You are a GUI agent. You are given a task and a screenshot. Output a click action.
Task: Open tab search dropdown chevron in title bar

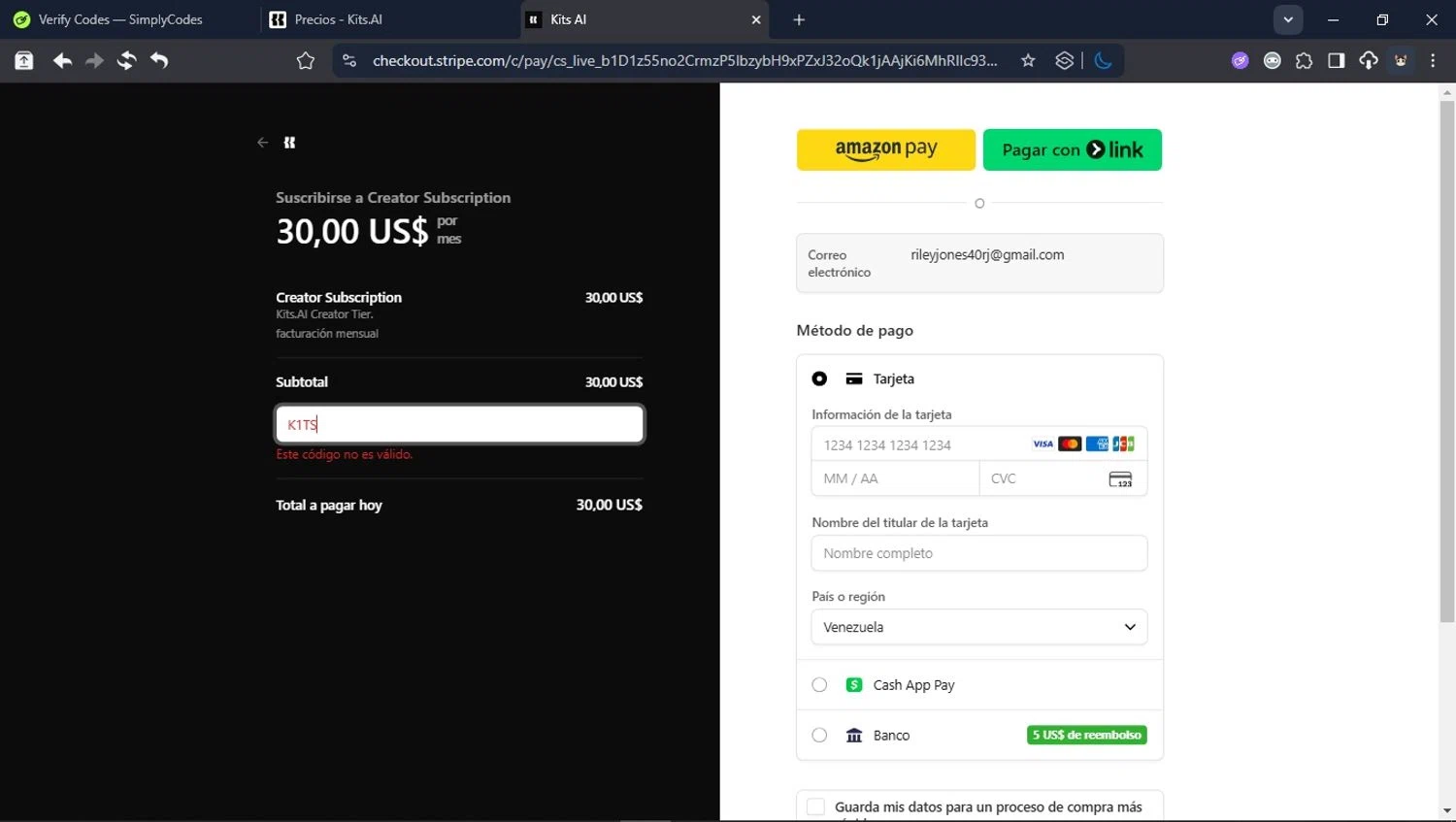click(1288, 19)
